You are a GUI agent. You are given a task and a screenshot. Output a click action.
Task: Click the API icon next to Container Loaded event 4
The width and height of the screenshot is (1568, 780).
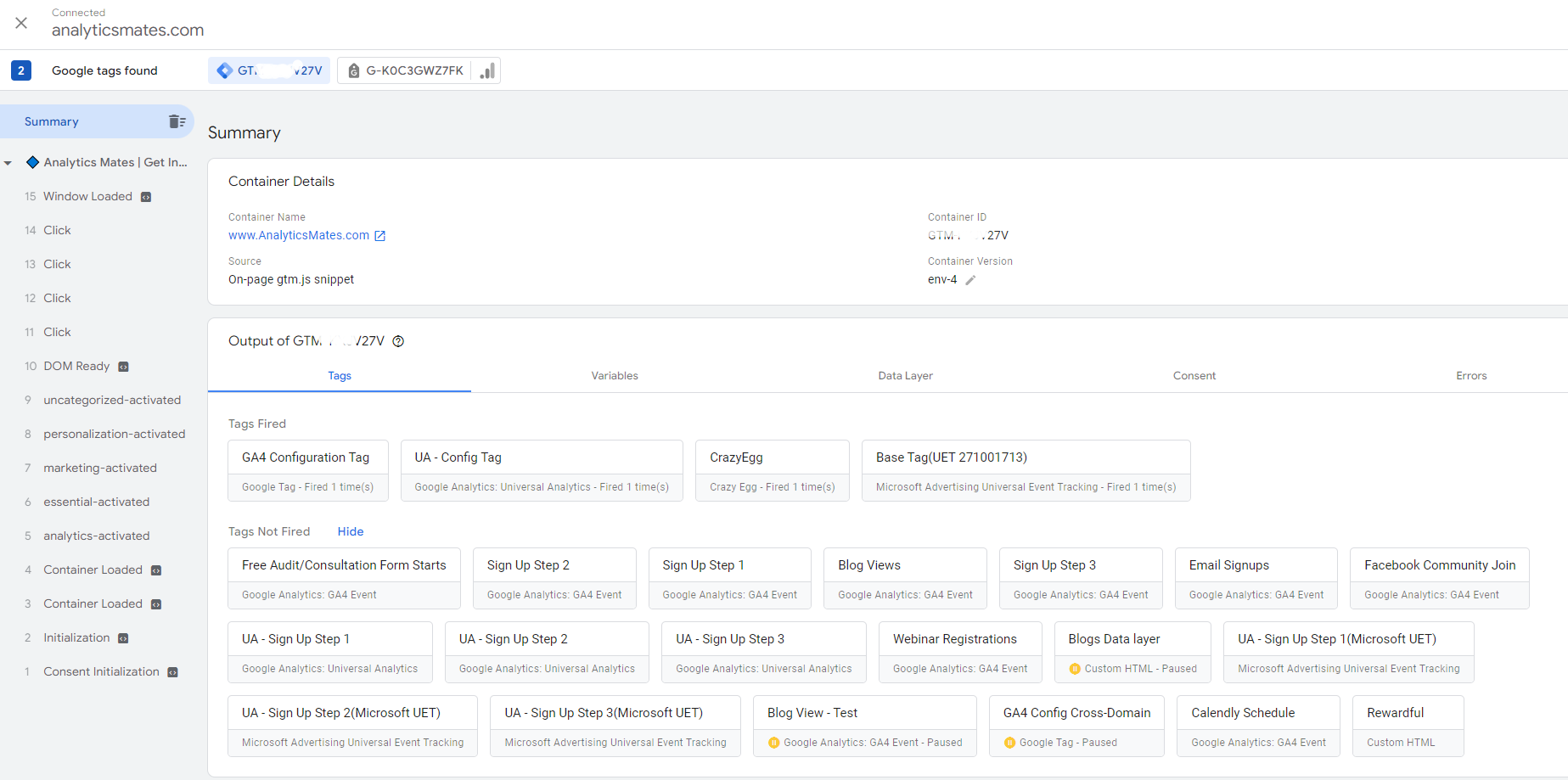156,570
